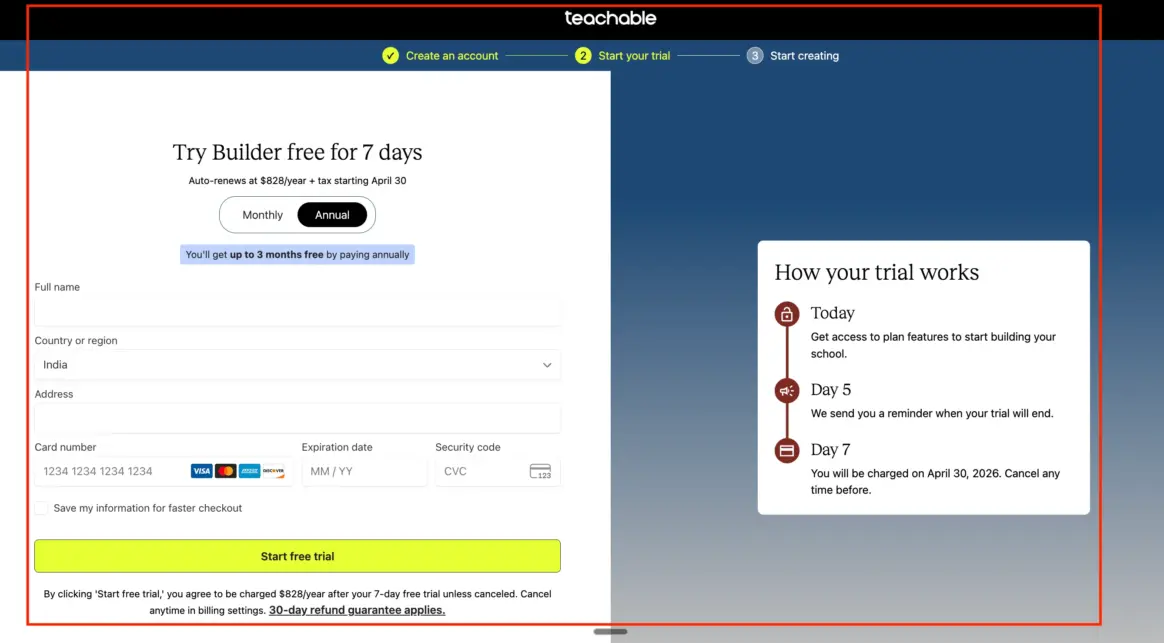
Task: Click the up to 3 months free banner
Action: point(297,255)
